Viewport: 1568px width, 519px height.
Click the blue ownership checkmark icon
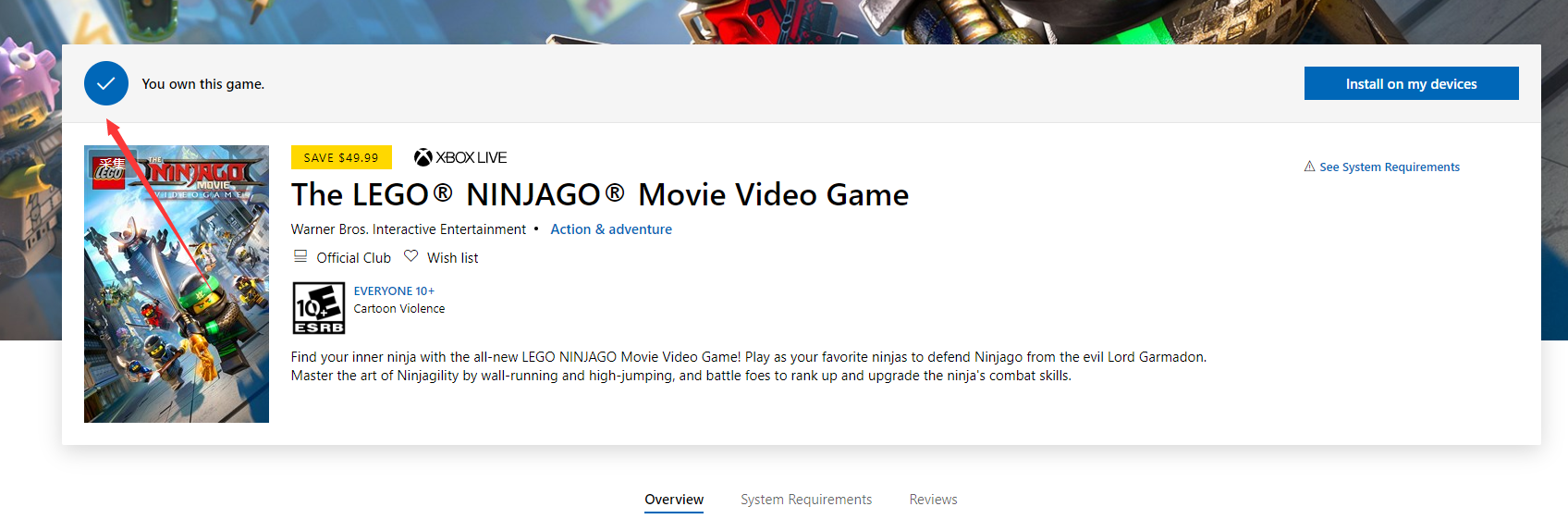106,83
